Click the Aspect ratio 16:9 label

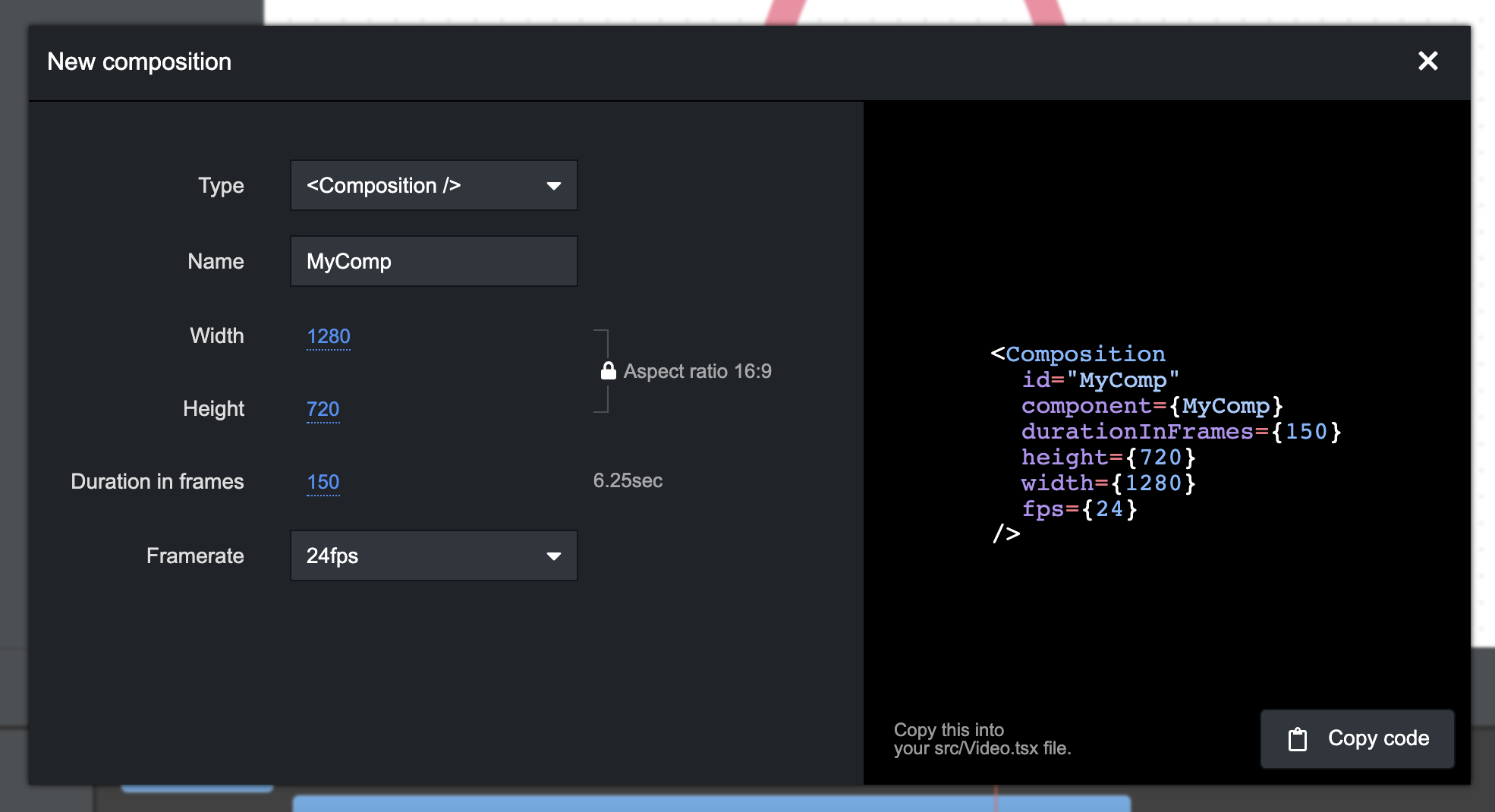click(x=697, y=371)
